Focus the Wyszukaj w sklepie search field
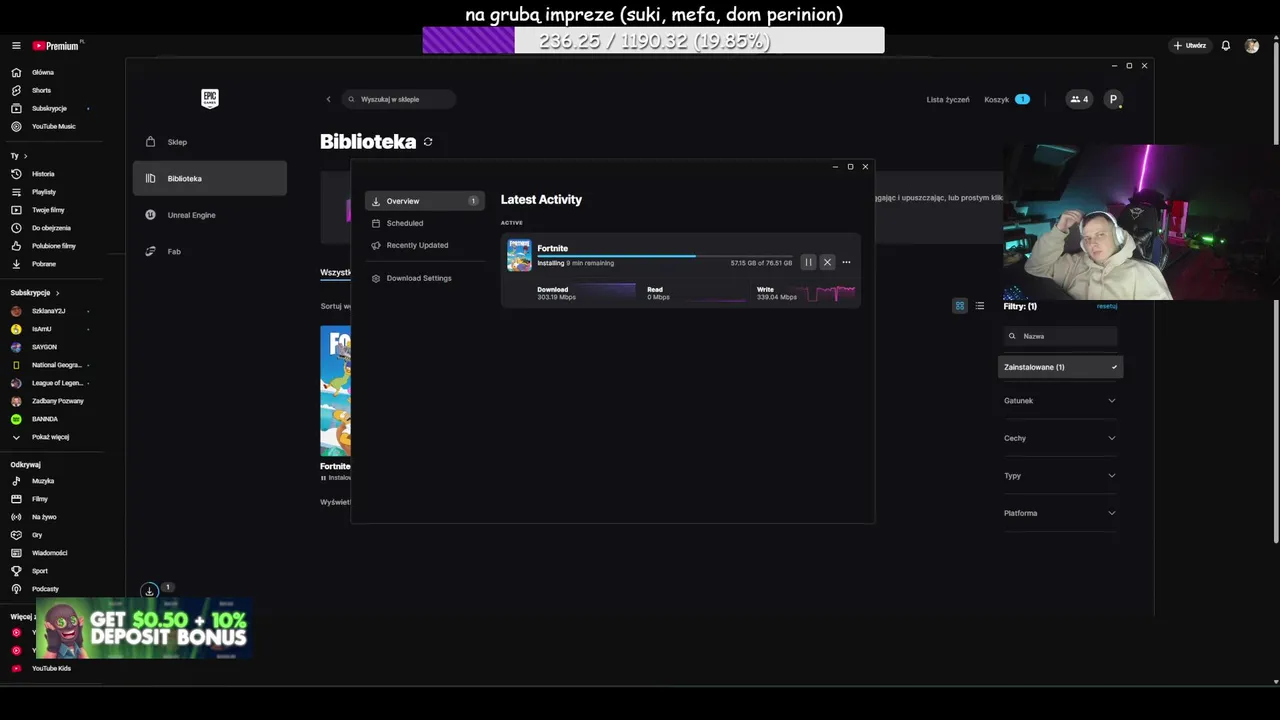The width and height of the screenshot is (1280, 720). click(398, 99)
